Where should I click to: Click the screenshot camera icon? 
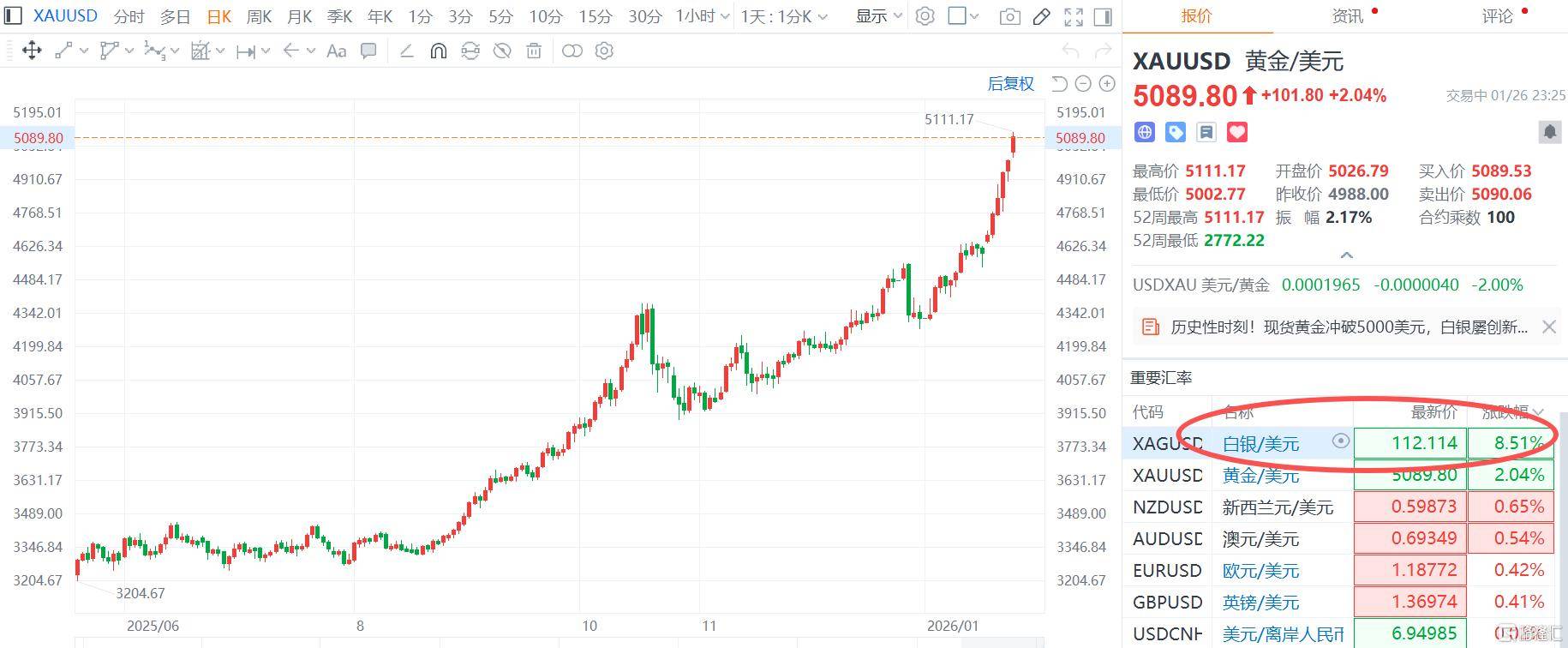1010,16
